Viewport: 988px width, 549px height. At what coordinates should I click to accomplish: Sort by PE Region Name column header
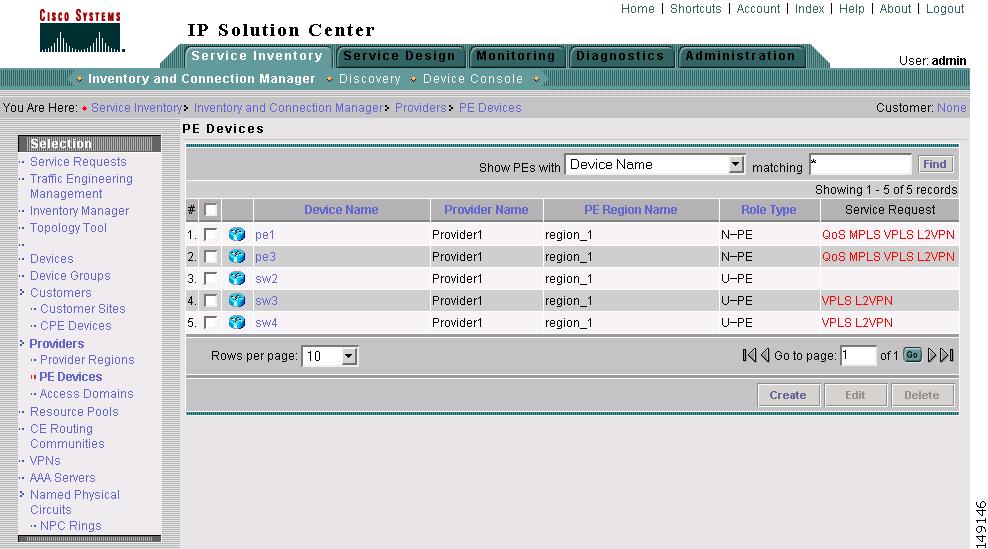pyautogui.click(x=631, y=210)
